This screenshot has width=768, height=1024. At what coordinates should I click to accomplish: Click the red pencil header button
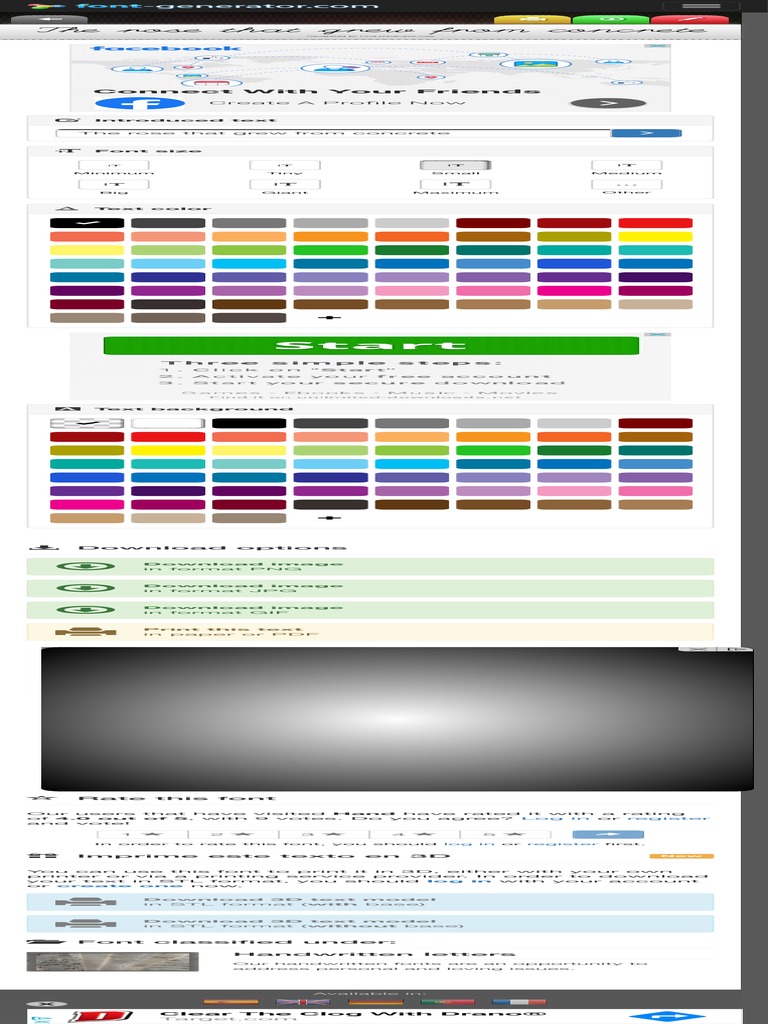point(690,19)
